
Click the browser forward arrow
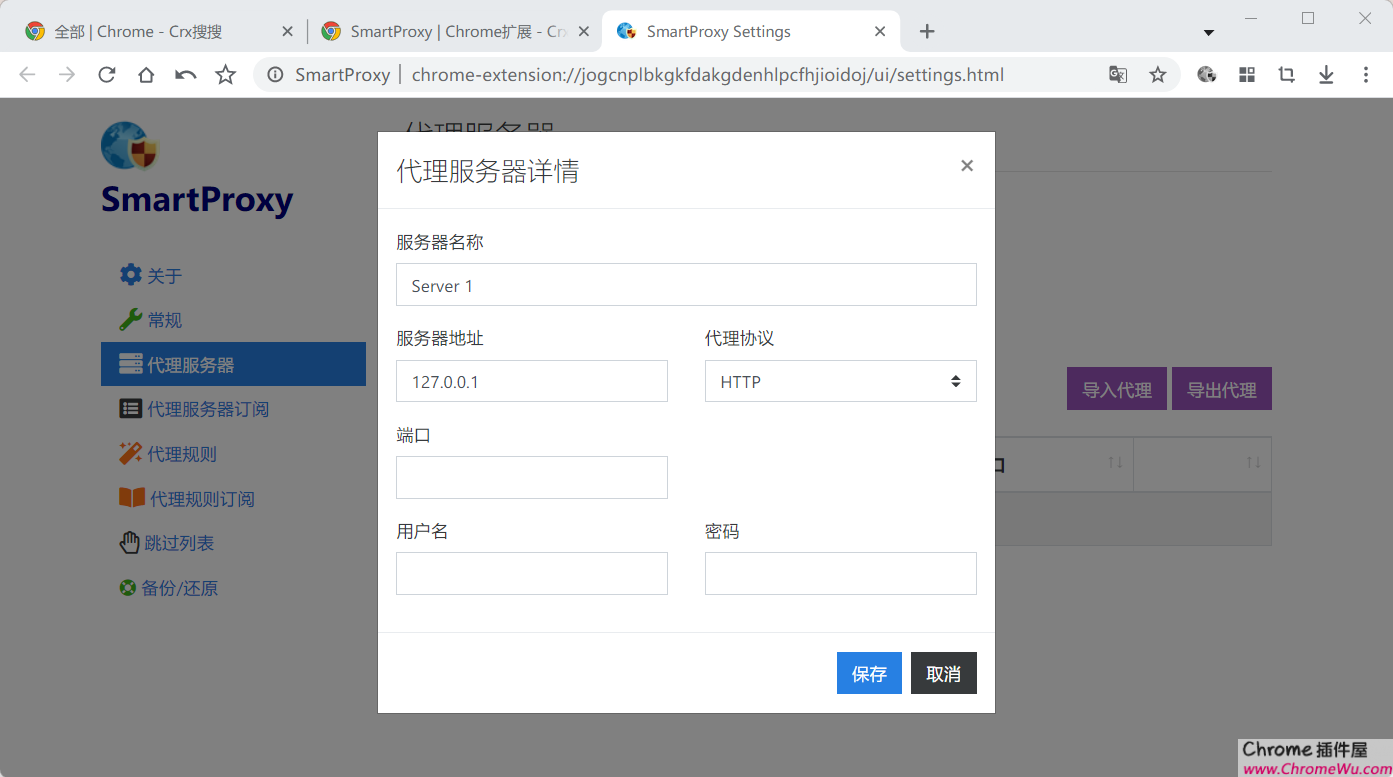(67, 75)
